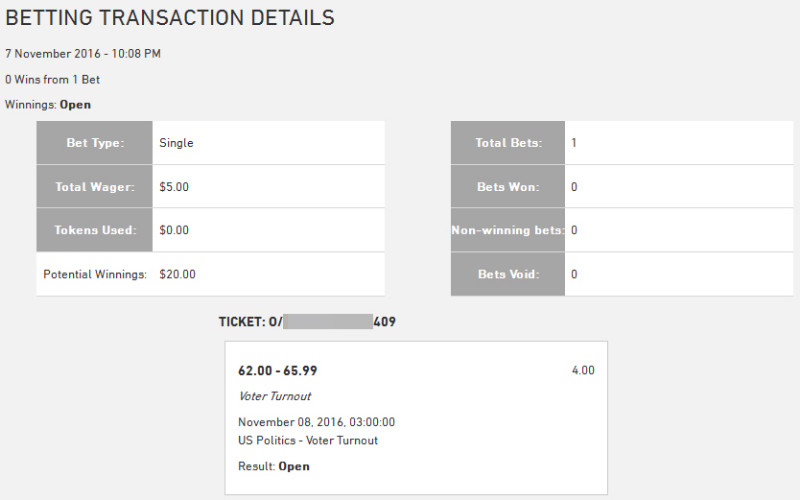
Task: Click the Winnings: Open status line
Action: click(x=48, y=104)
